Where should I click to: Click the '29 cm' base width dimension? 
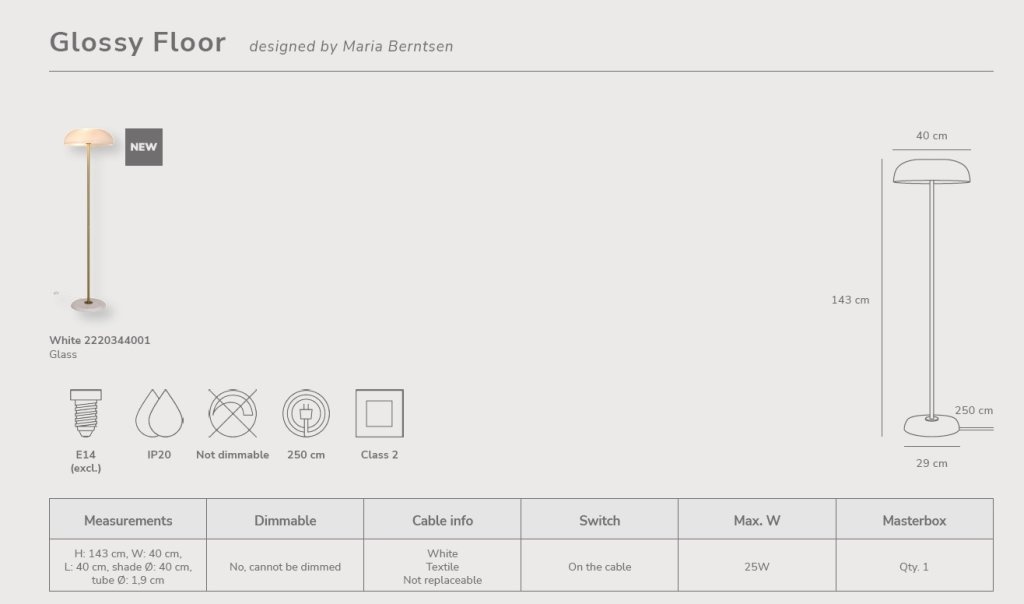point(931,463)
